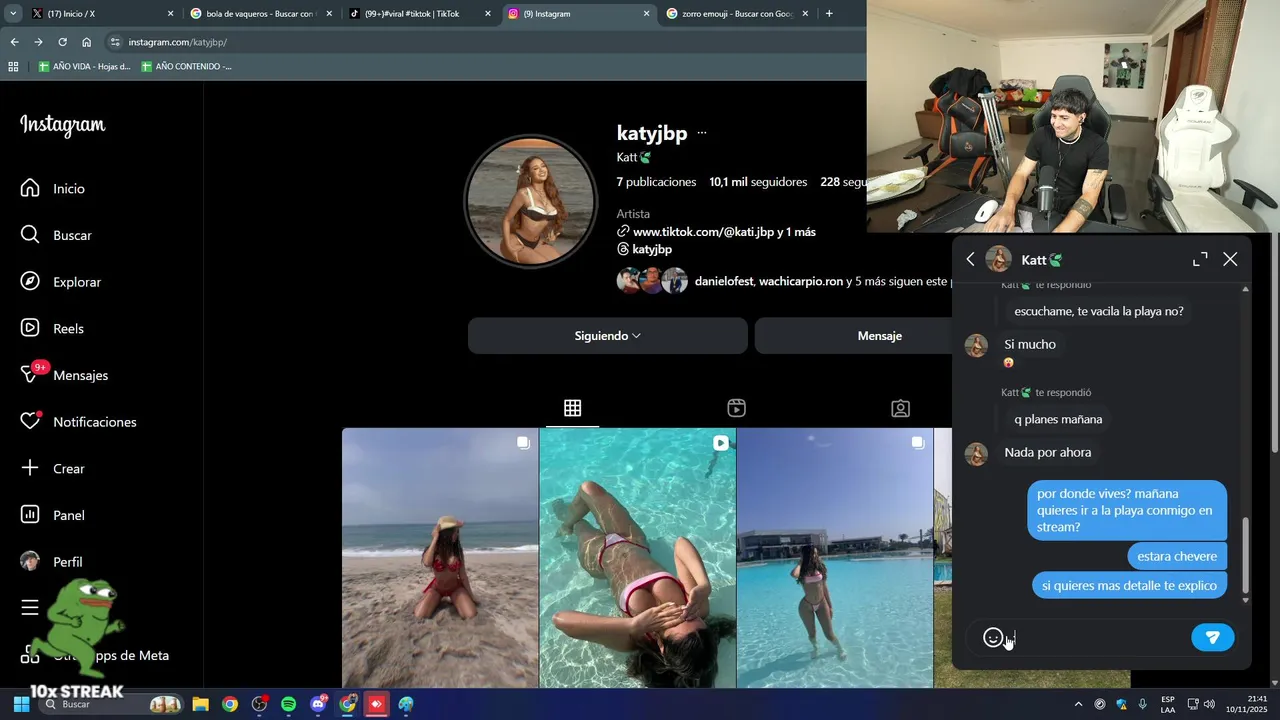Open Discord from taskbar
Viewport: 1280px width, 720px height.
(318, 704)
